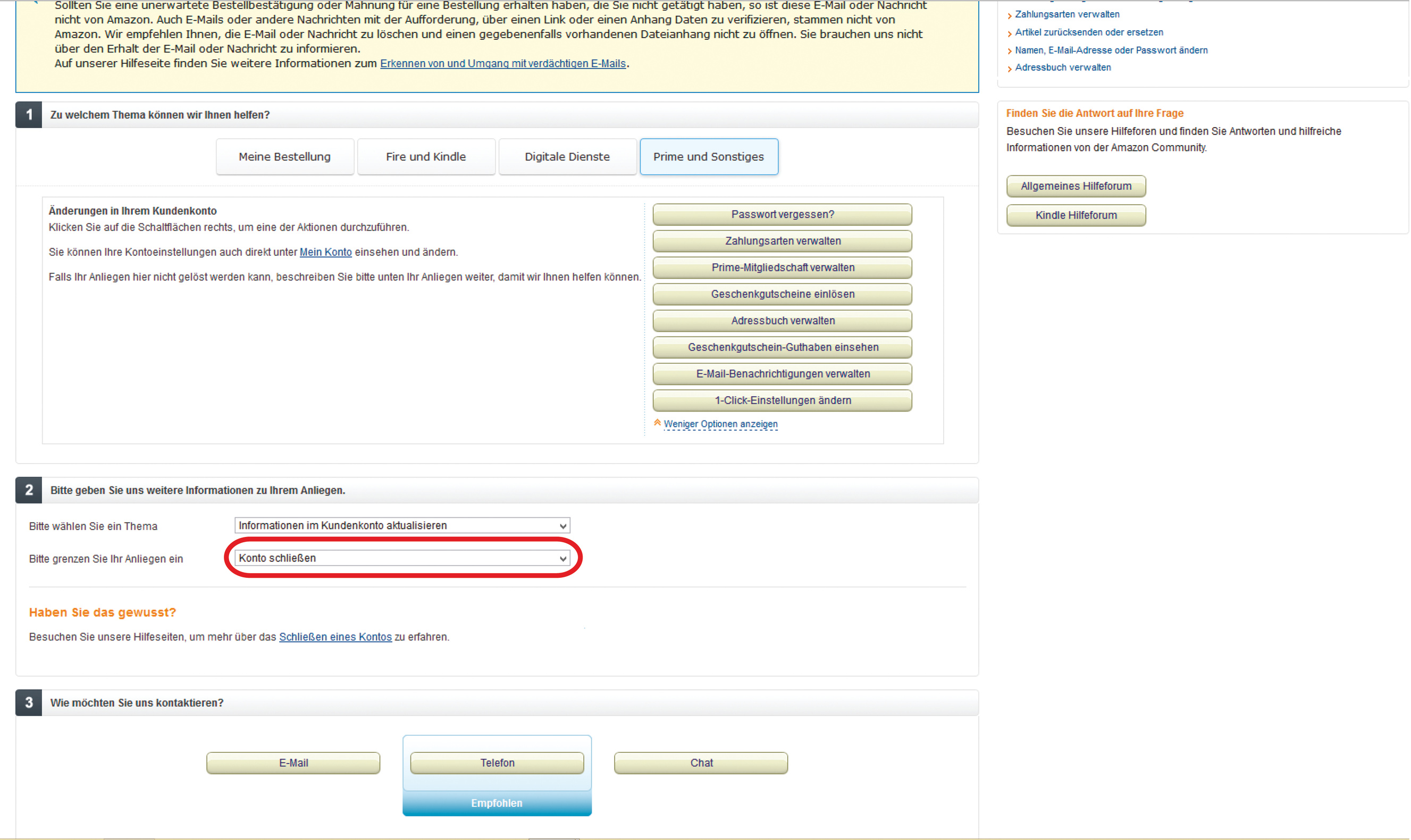Image resolution: width=1411 pixels, height=840 pixels.
Task: Click 'Artikel zurücksenden oder ersetzen' sidebar link
Action: pos(1089,32)
